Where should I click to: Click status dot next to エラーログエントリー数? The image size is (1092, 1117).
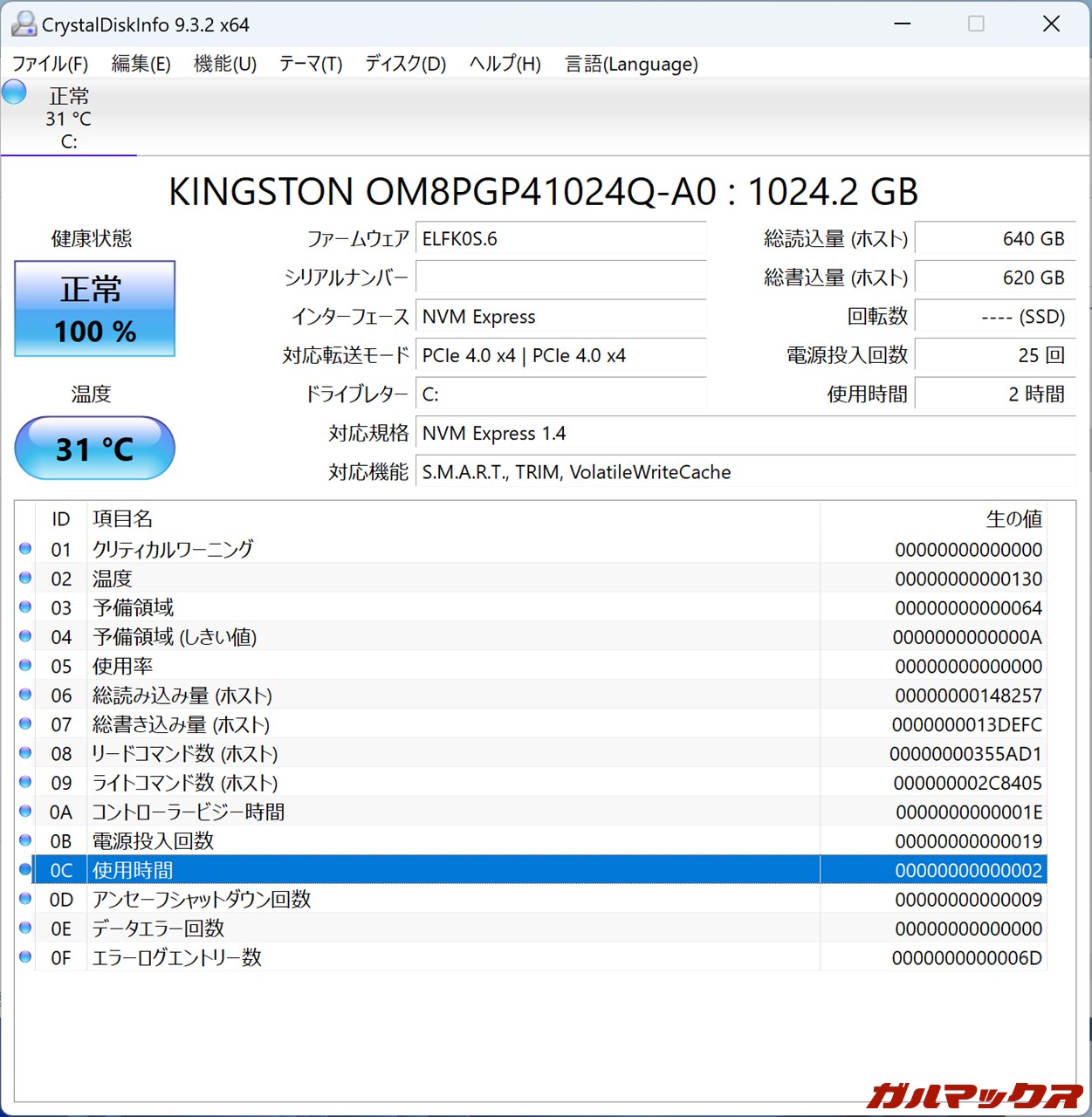tap(25, 957)
